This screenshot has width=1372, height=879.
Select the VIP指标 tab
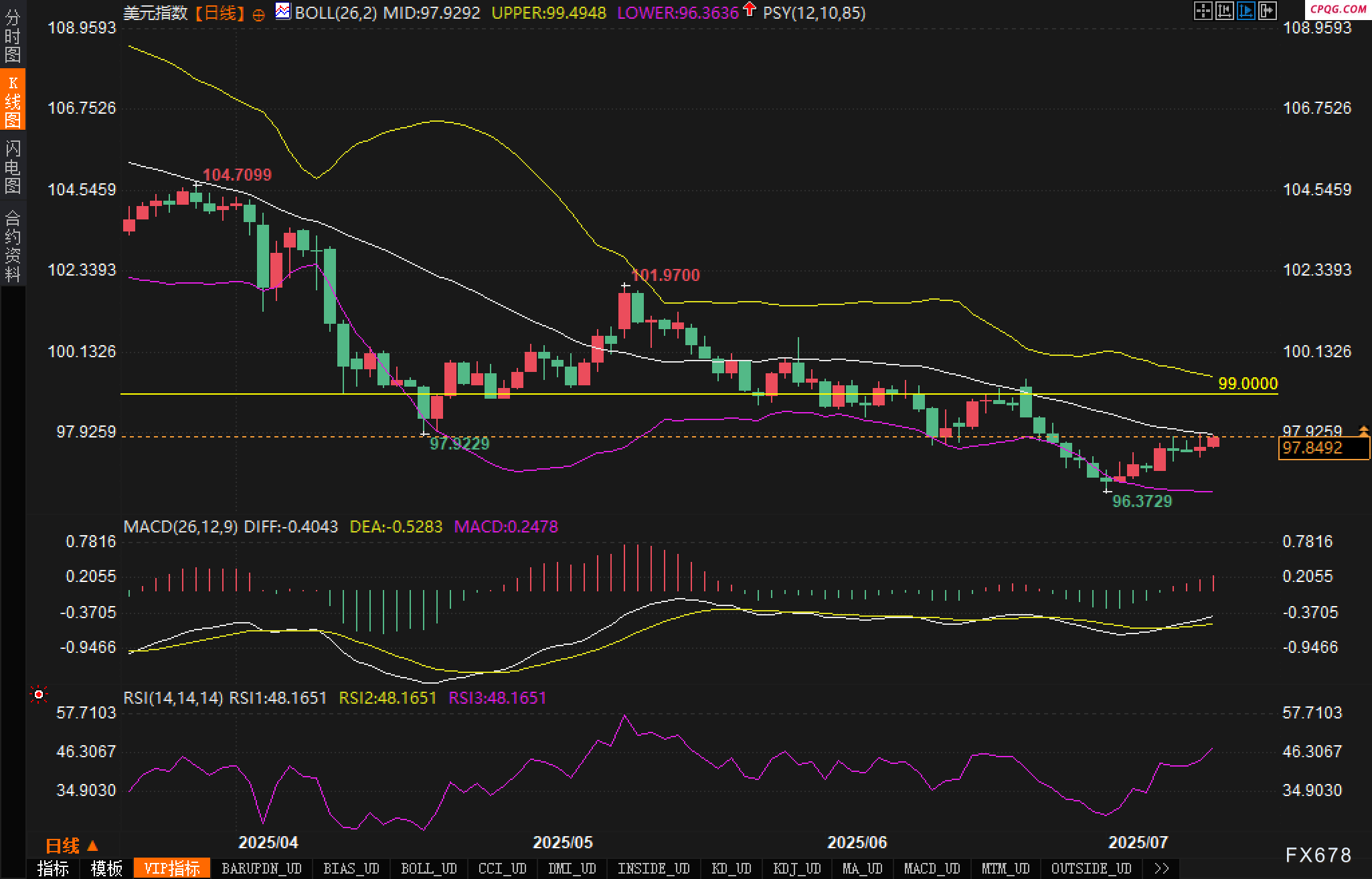pyautogui.click(x=172, y=868)
